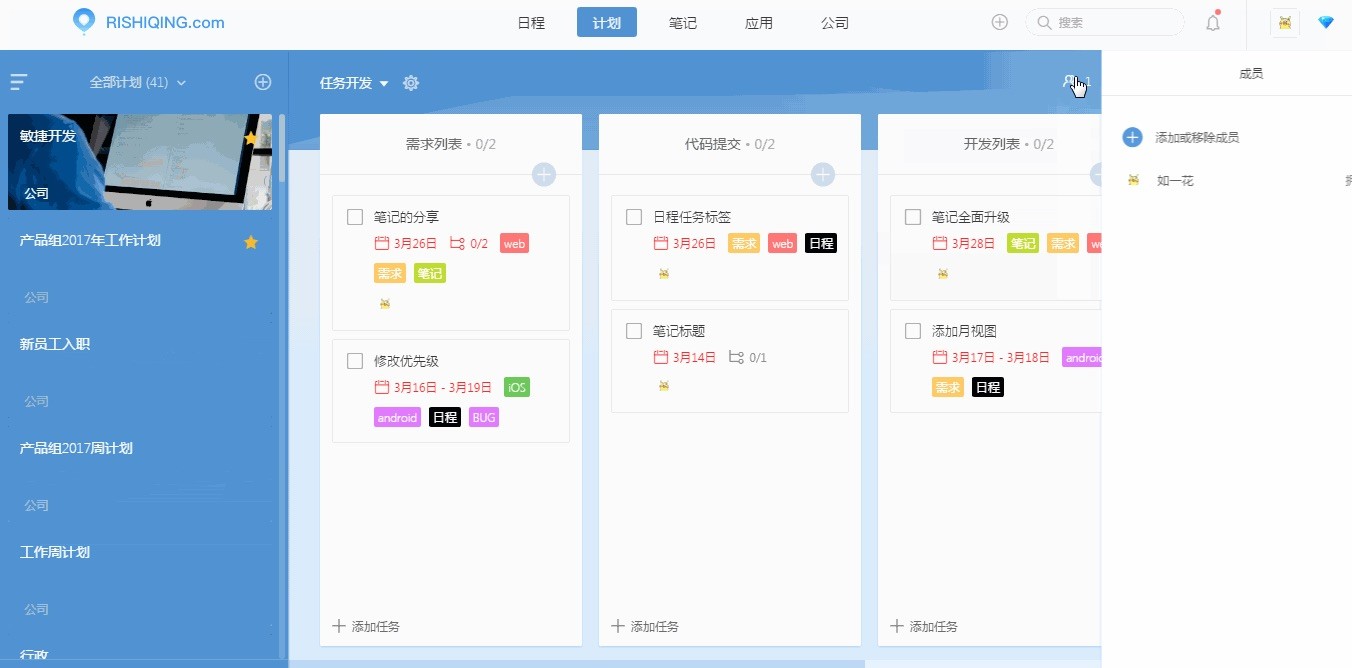Click assignee avatar on 笔记的分享 card
This screenshot has height=668, width=1352.
point(385,303)
